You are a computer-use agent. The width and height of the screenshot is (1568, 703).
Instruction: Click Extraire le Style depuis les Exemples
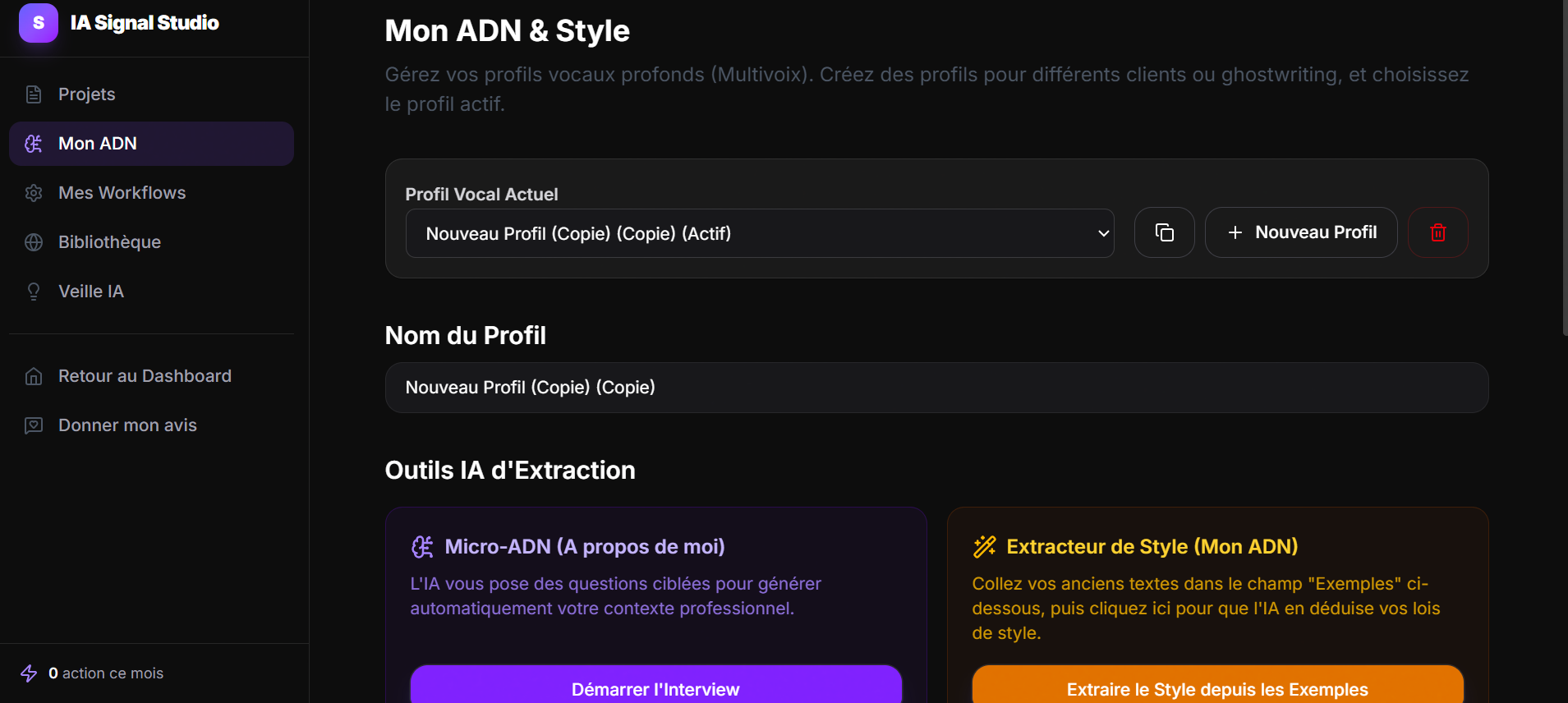[1217, 685]
